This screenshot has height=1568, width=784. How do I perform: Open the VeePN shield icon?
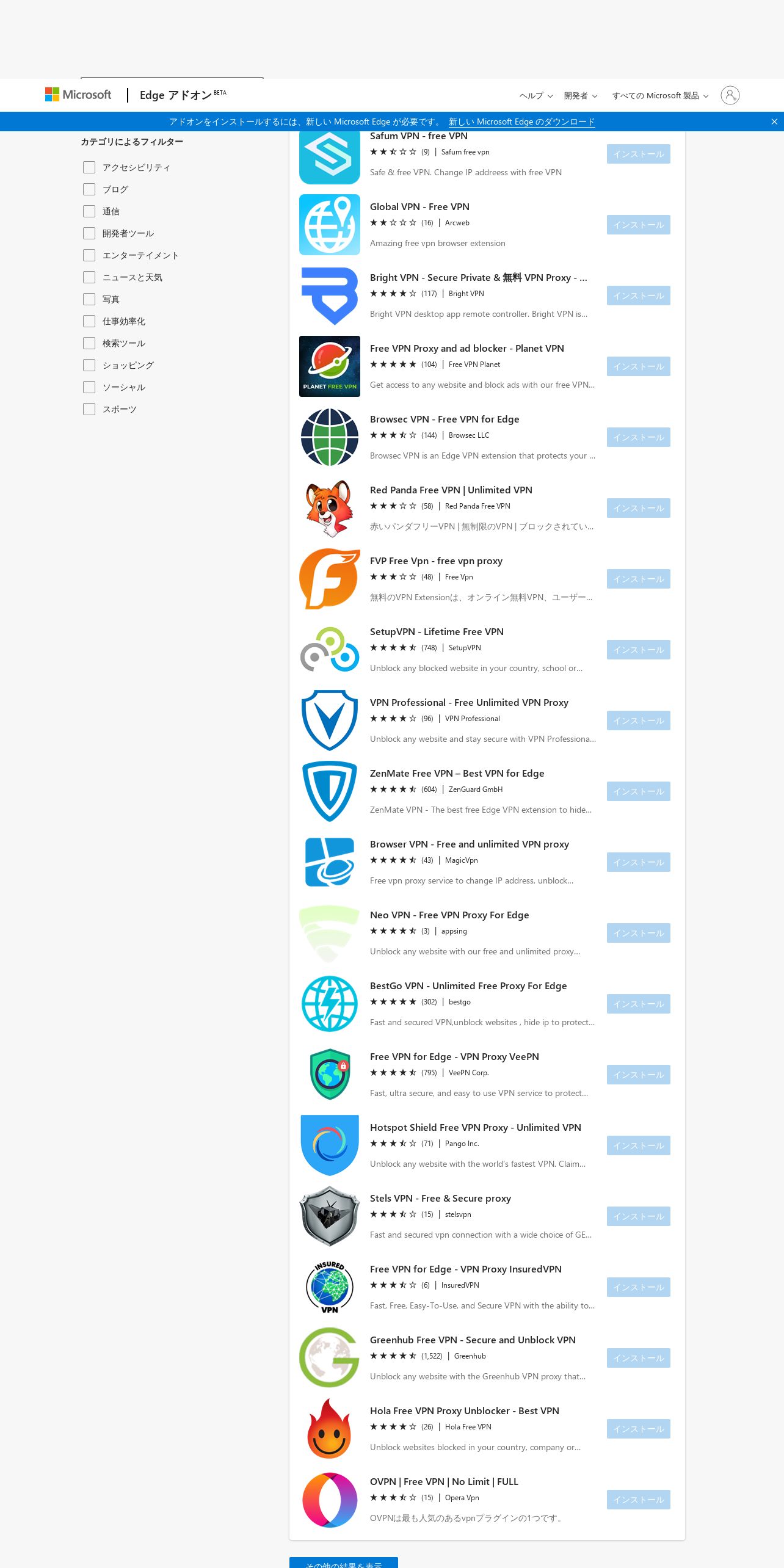point(330,1075)
